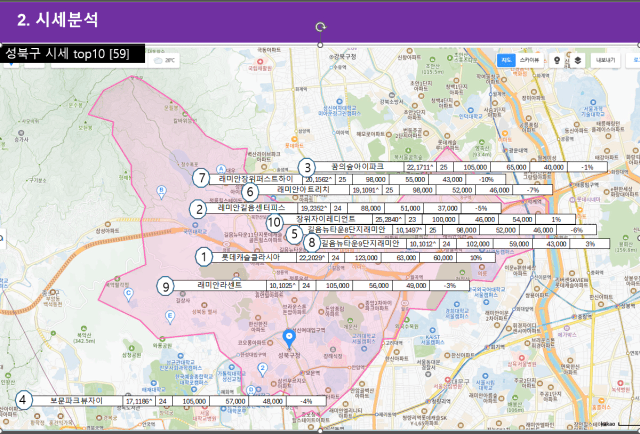Click the weather cloud icon by 28°C
The width and height of the screenshot is (640, 434).
pyautogui.click(x=158, y=60)
